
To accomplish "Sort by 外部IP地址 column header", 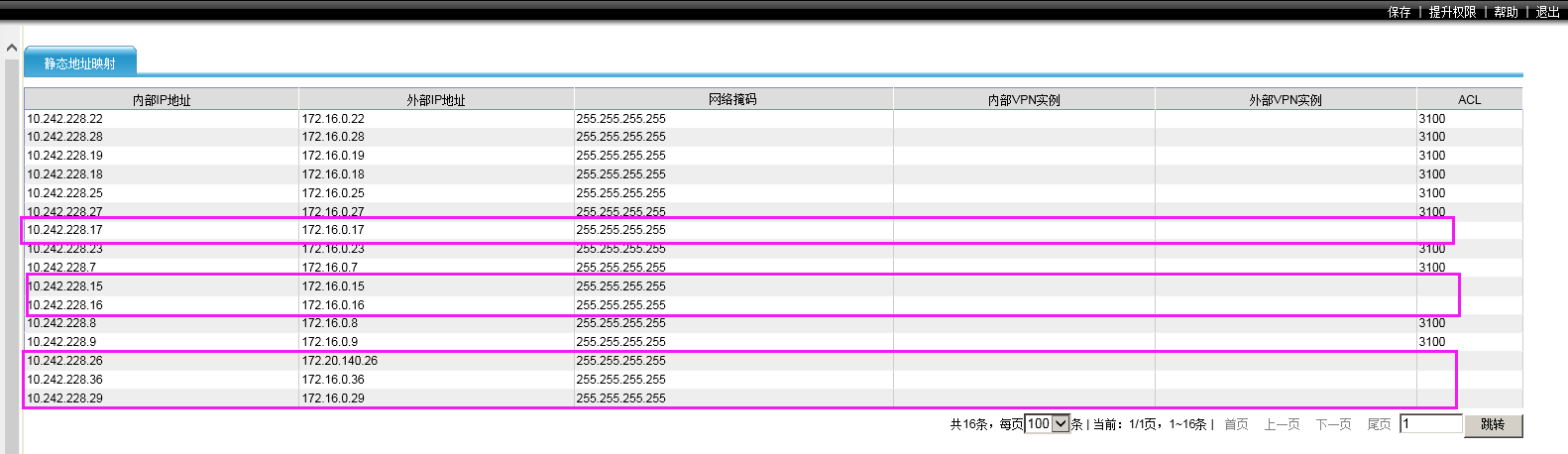I will point(436,99).
